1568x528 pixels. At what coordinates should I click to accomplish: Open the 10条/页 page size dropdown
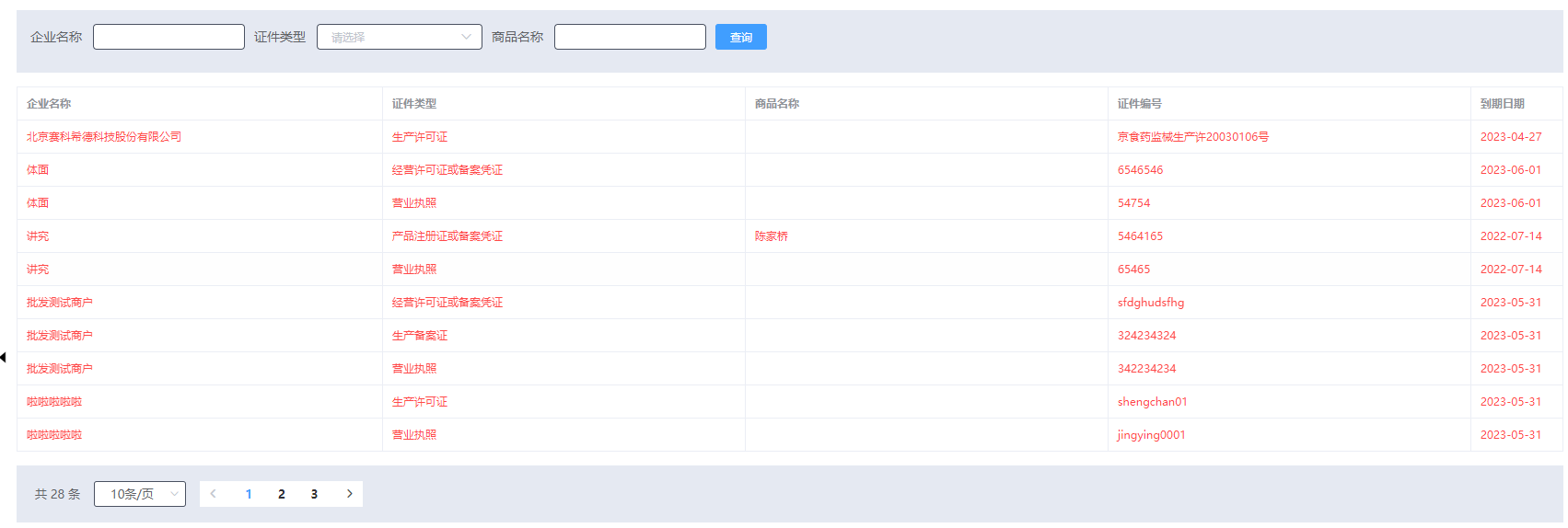pos(140,494)
